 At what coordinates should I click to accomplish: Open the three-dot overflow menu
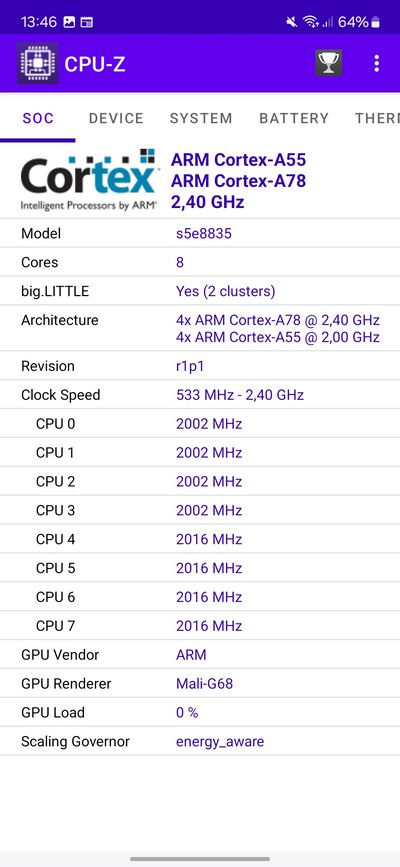click(377, 64)
